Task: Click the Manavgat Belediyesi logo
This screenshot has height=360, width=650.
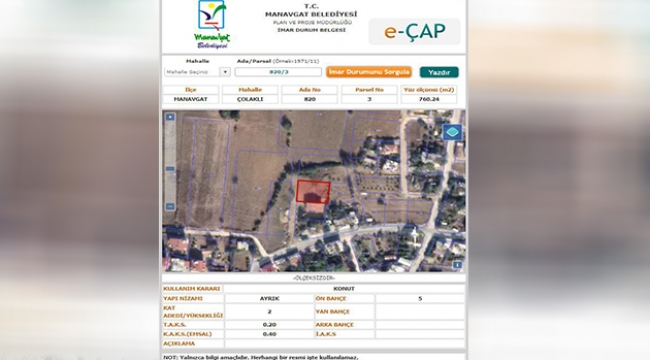Action: pyautogui.click(x=212, y=25)
